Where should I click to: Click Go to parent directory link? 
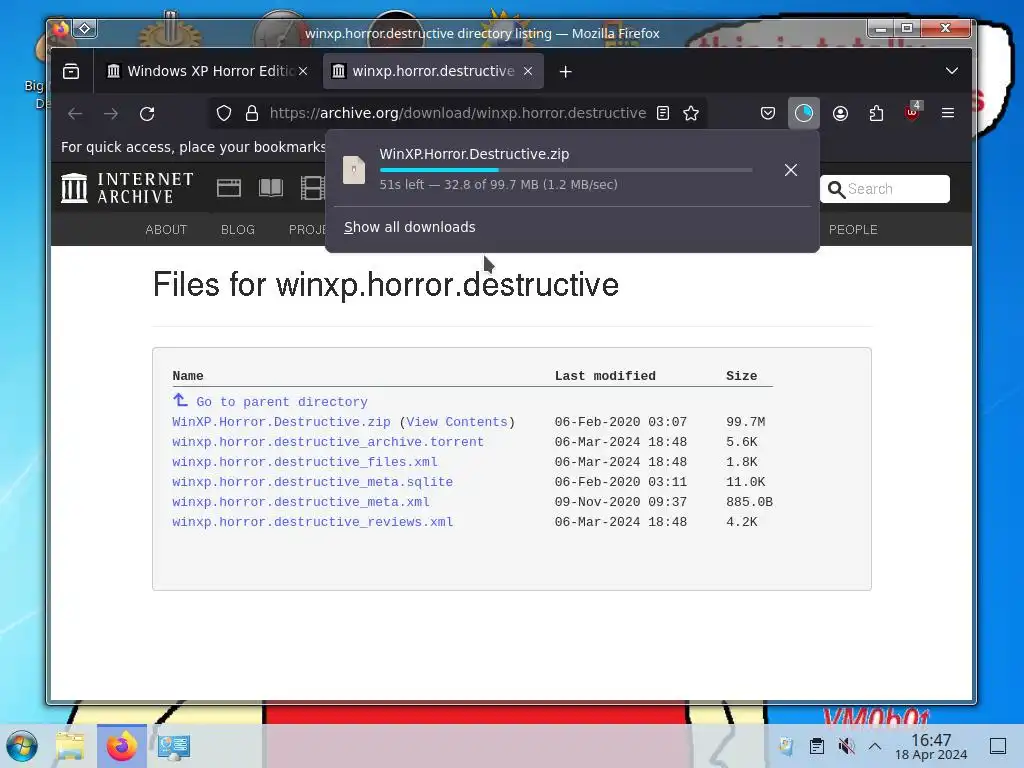[282, 402]
